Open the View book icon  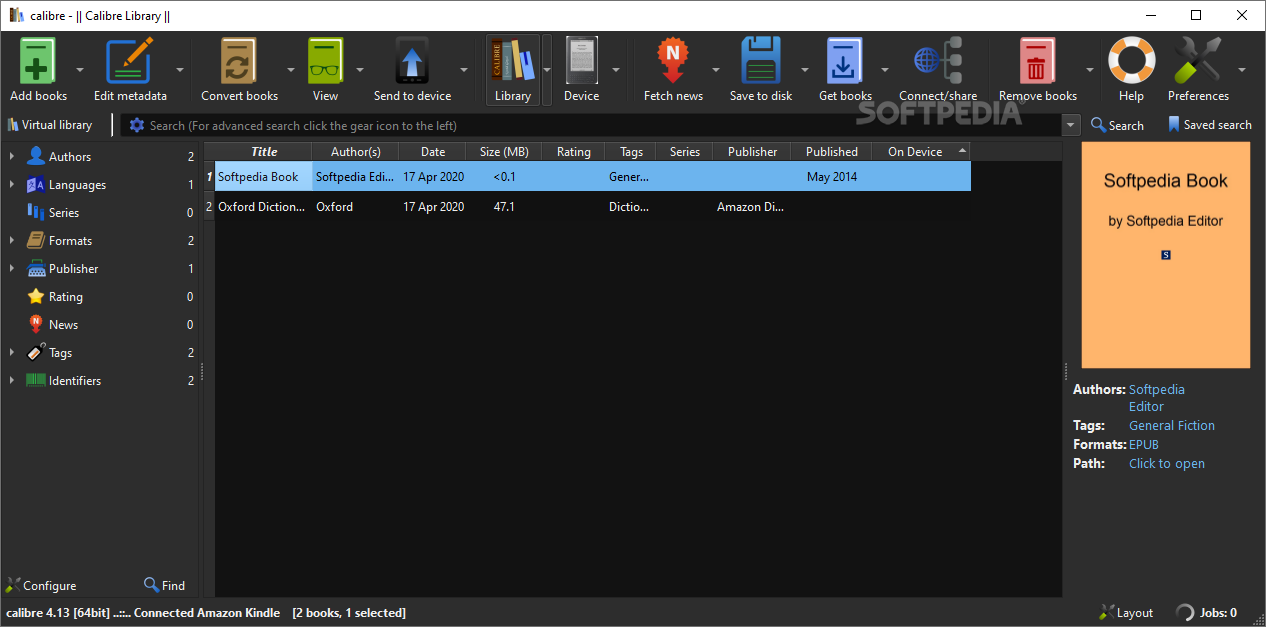325,62
